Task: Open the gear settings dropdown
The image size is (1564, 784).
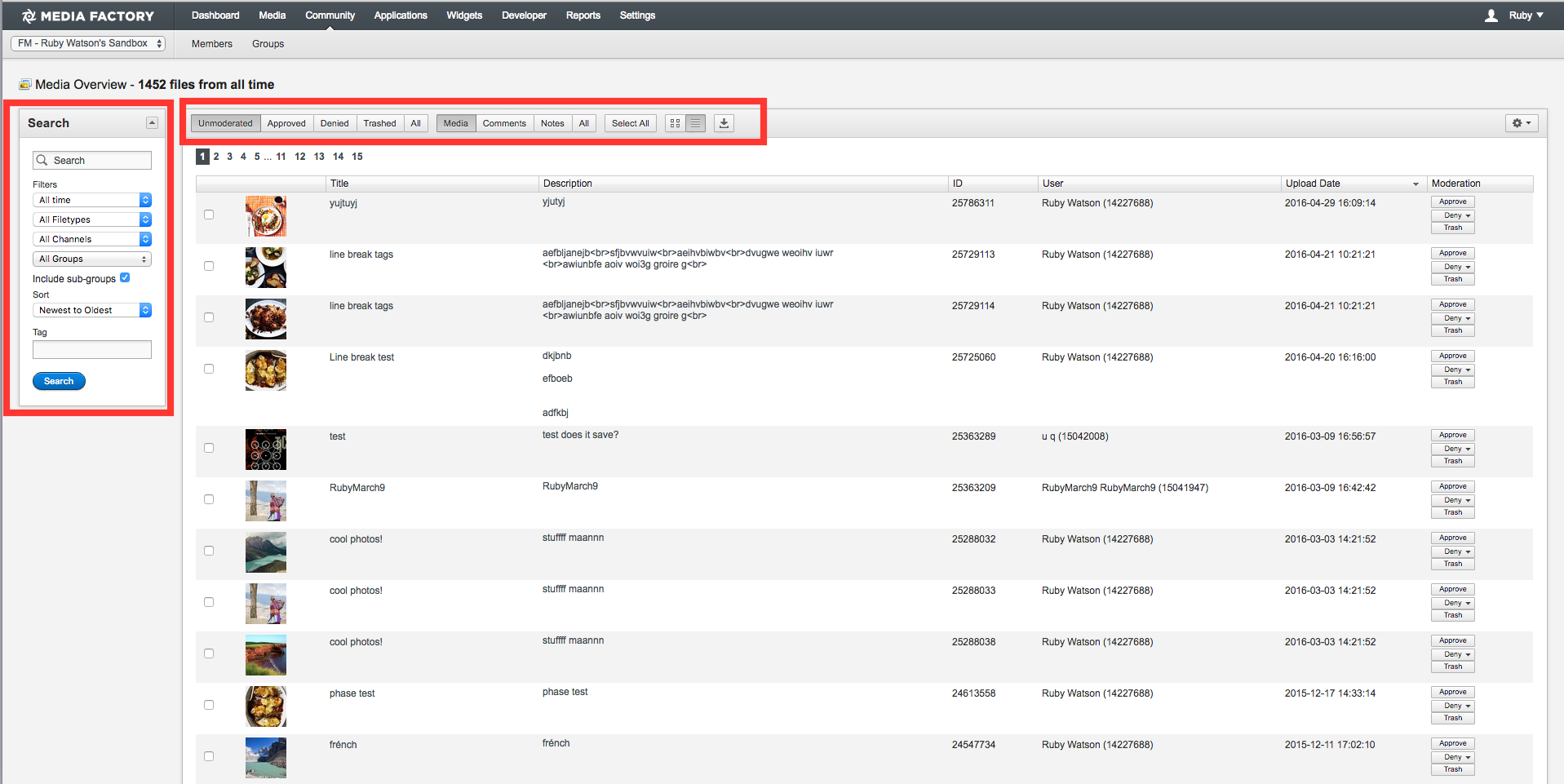Action: (x=1522, y=123)
